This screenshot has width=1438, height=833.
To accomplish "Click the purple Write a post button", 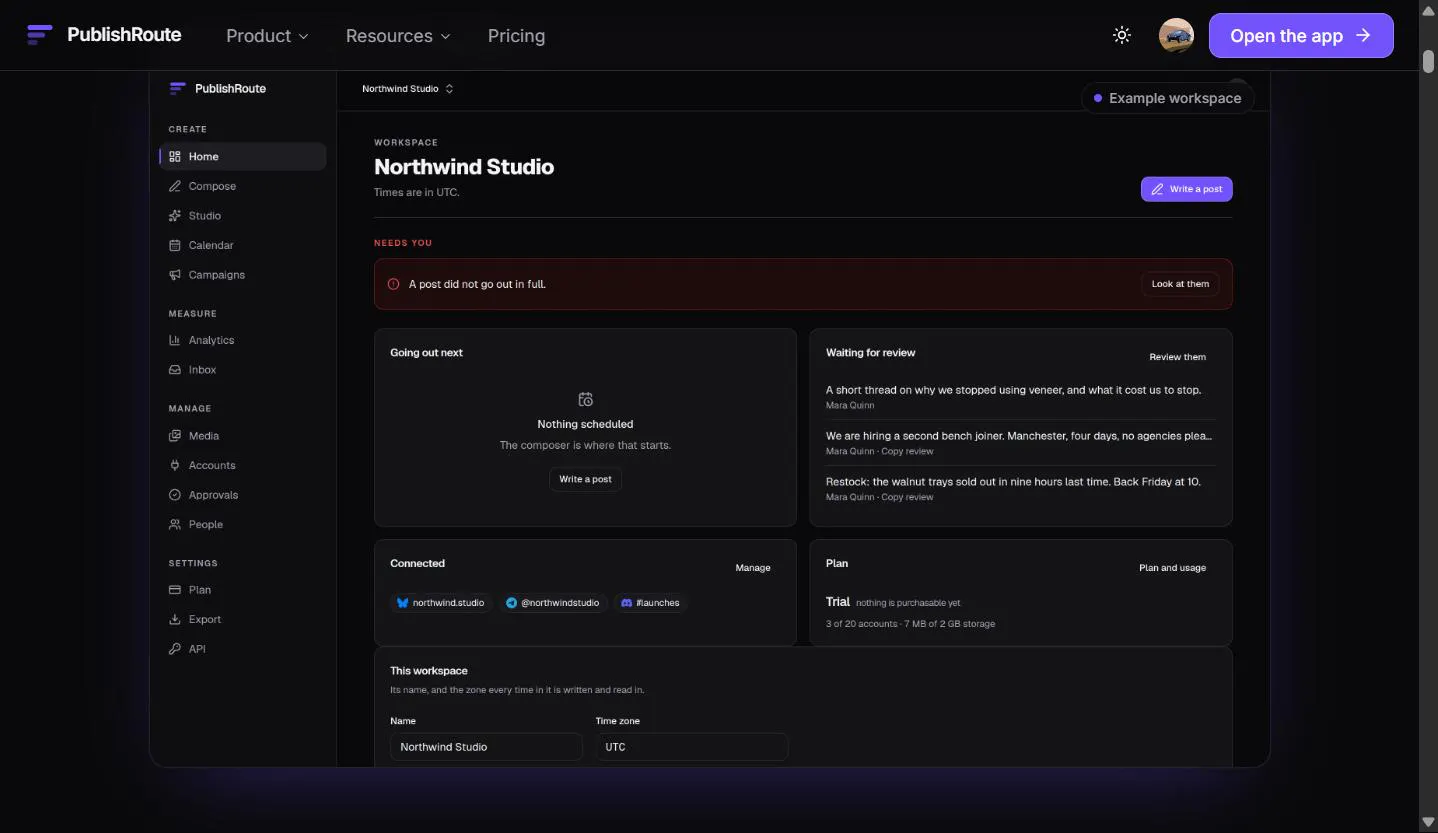I will point(1187,189).
